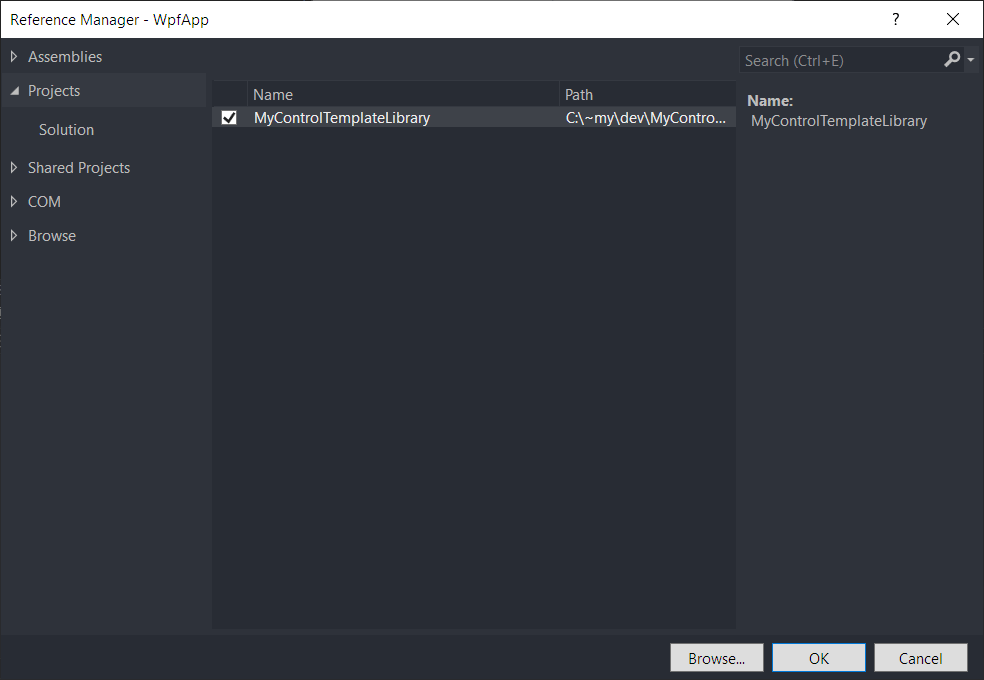Expand the COM section arrow
Screen dimensions: 984x680
click(x=14, y=202)
